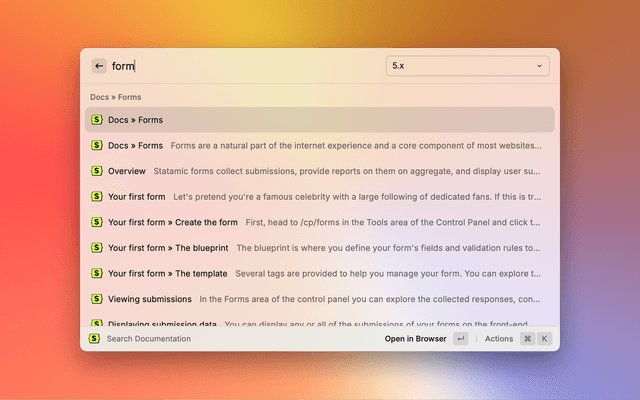
Task: Click the Statamic icon in the bottom bar
Action: tap(94, 339)
